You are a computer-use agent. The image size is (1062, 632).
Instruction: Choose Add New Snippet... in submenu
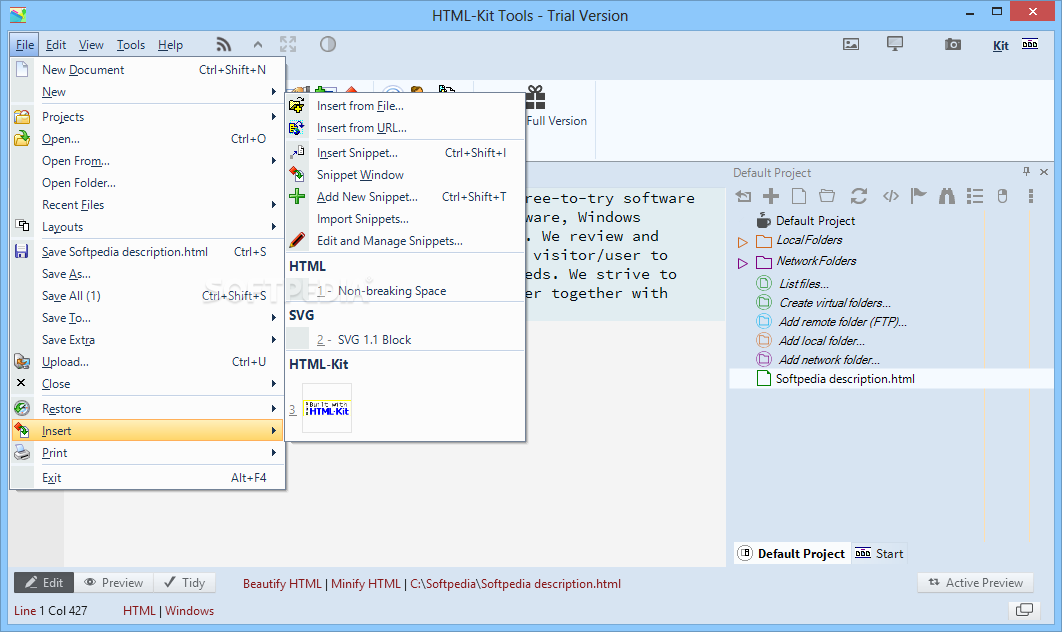[x=405, y=196]
